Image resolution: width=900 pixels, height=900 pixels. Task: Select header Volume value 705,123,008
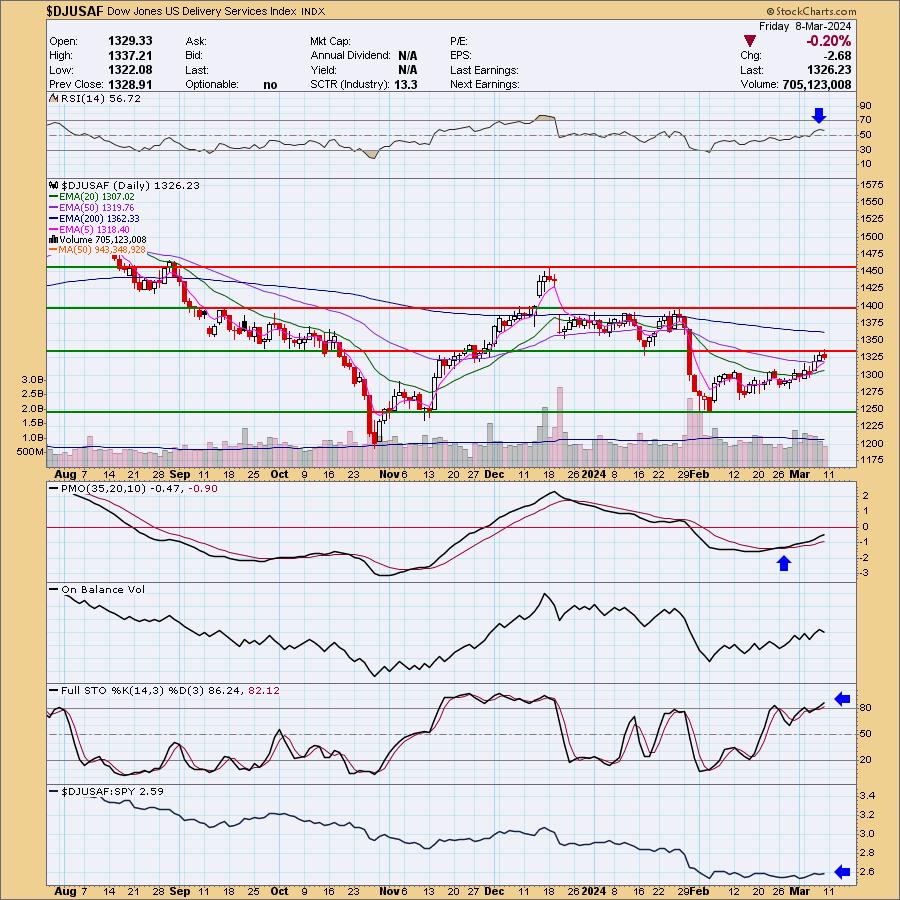(x=817, y=84)
